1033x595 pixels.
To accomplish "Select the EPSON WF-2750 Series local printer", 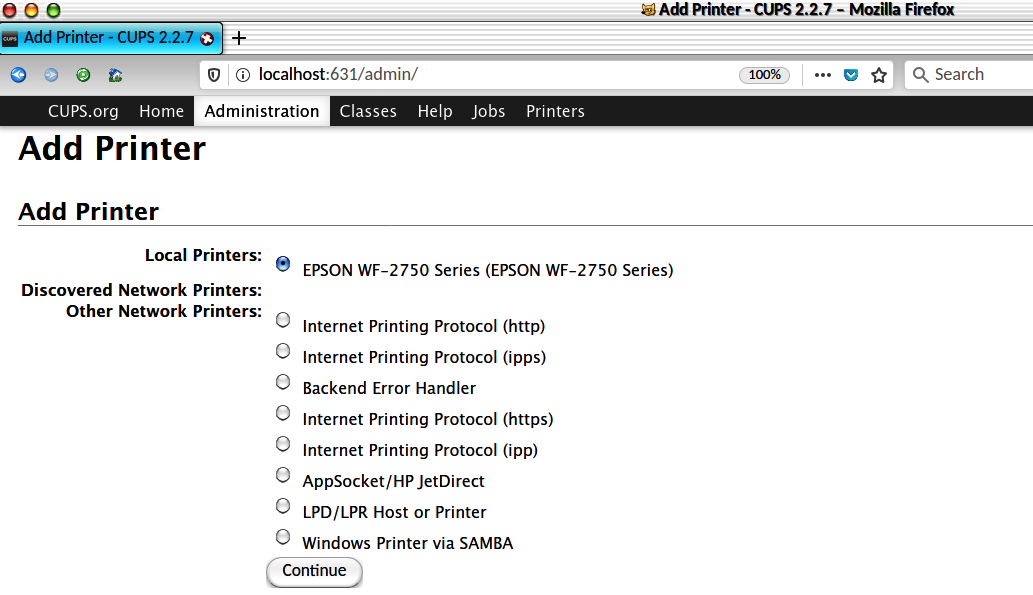I will [283, 264].
